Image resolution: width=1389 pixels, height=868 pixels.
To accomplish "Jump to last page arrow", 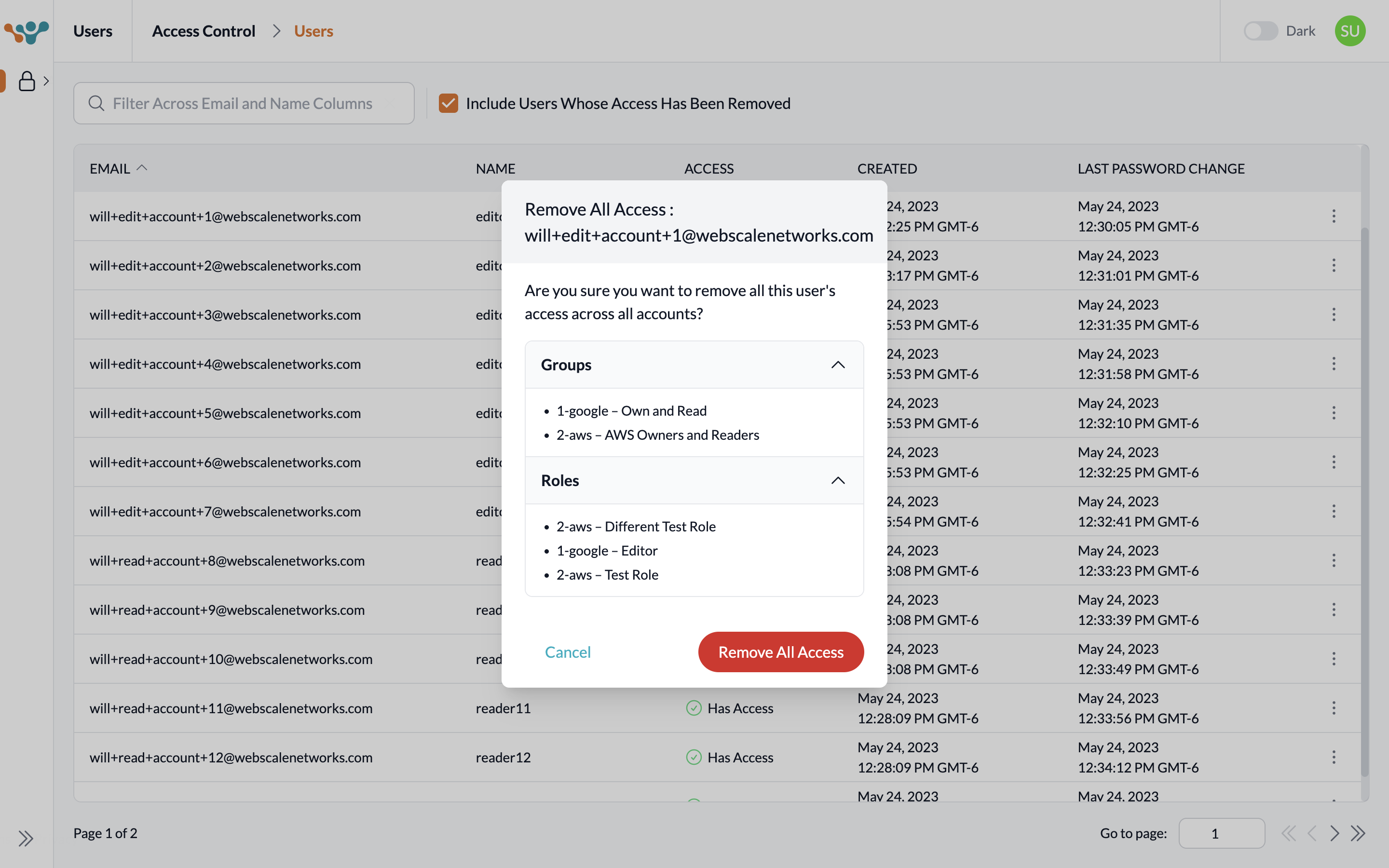I will click(x=1358, y=833).
